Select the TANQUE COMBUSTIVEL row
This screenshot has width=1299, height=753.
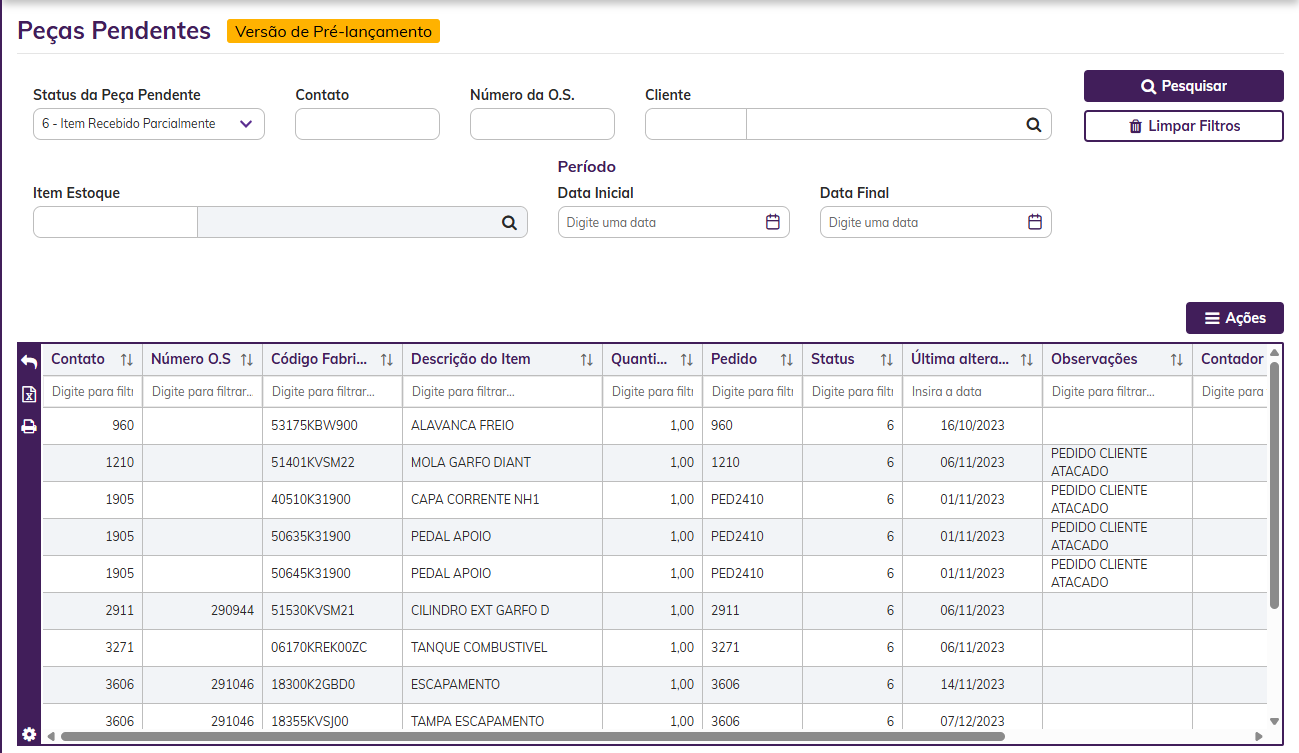point(479,648)
